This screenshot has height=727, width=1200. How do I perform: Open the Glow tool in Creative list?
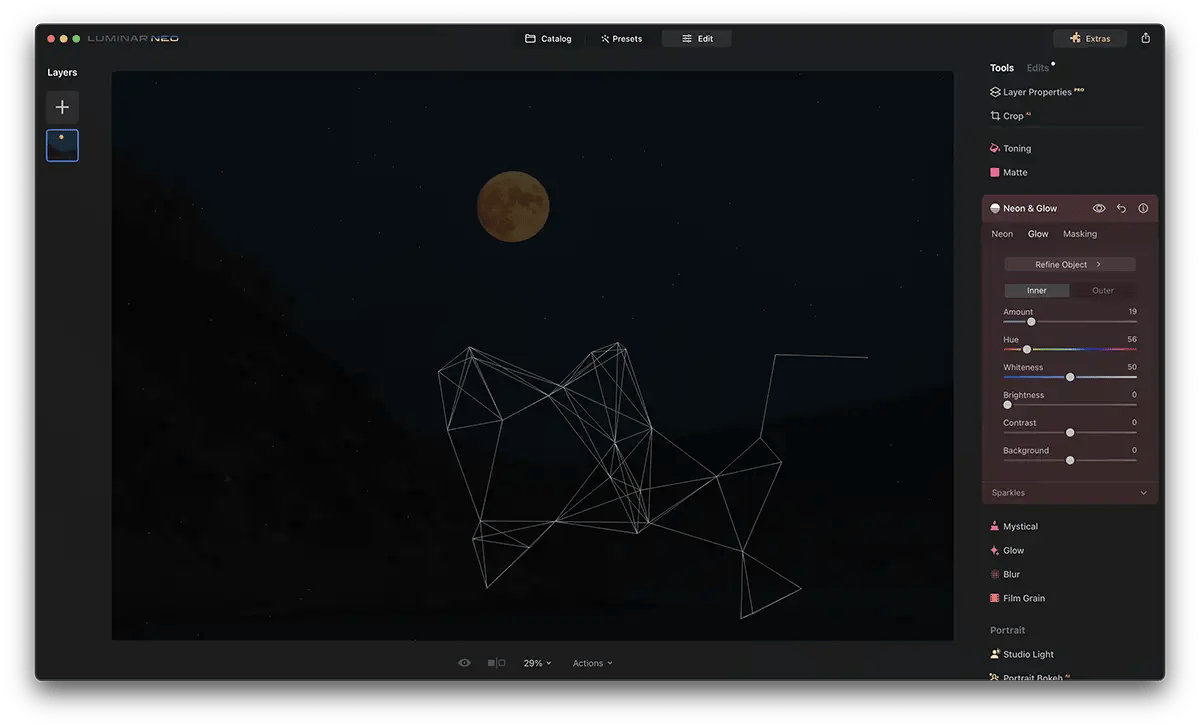pos(1007,550)
